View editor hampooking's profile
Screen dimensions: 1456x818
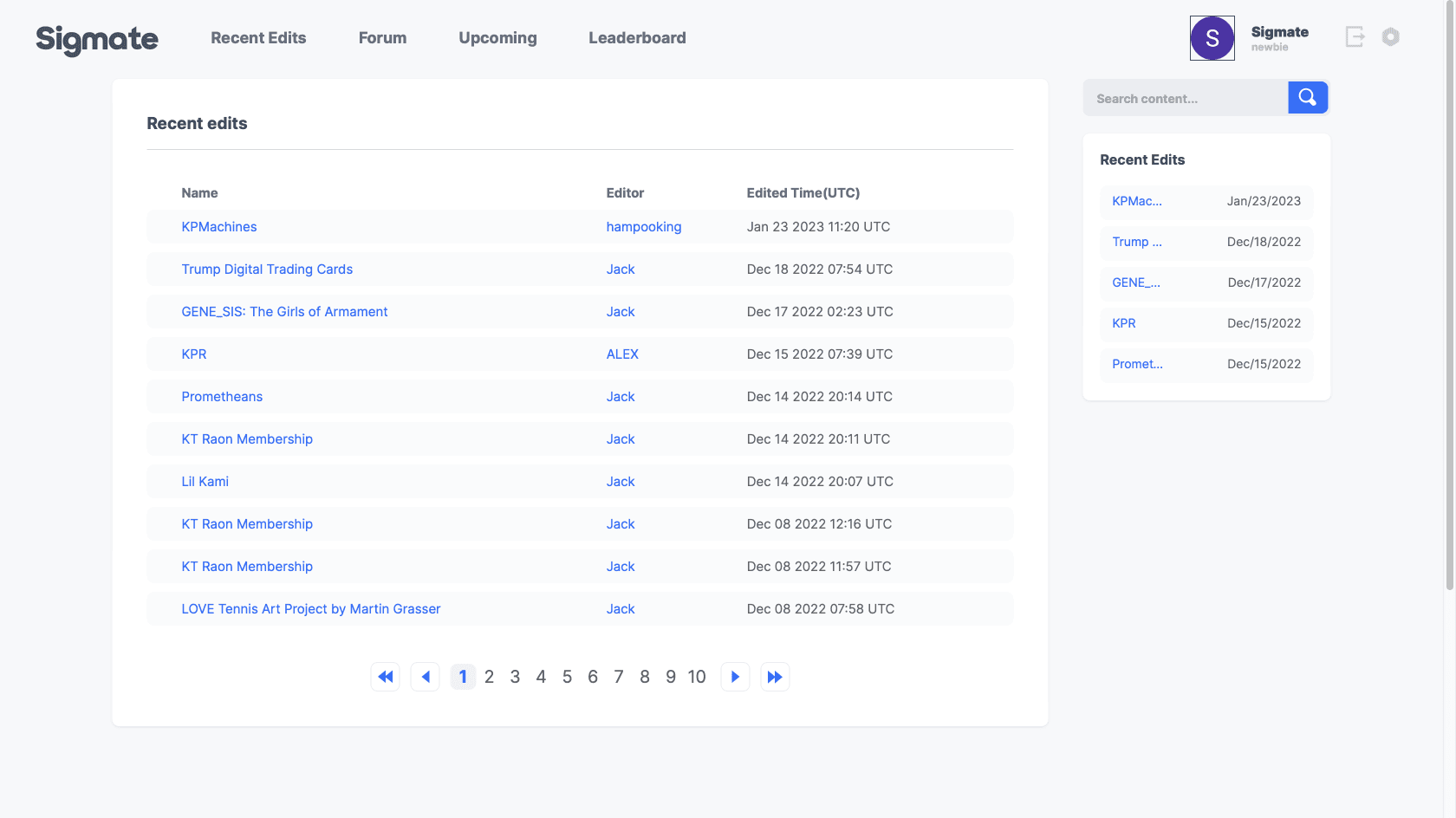(643, 227)
